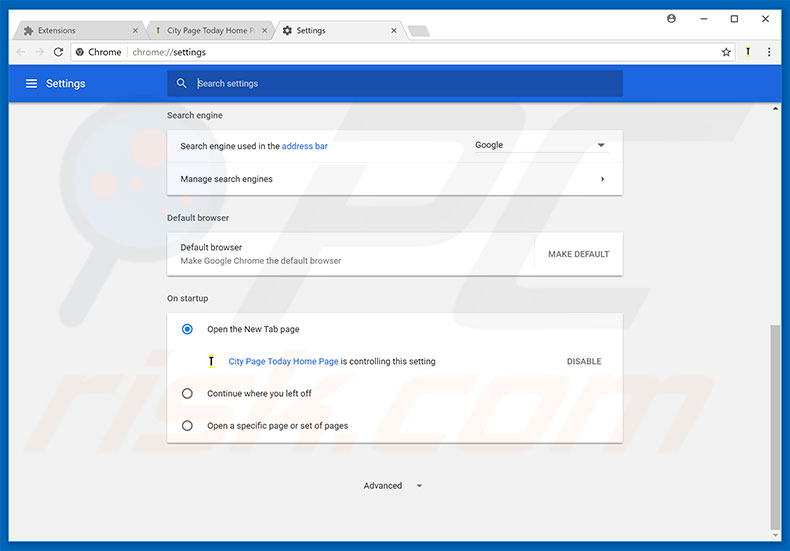Screen dimensions: 790x551
Task: Open Chrome's three-dot menu
Action: [x=769, y=52]
